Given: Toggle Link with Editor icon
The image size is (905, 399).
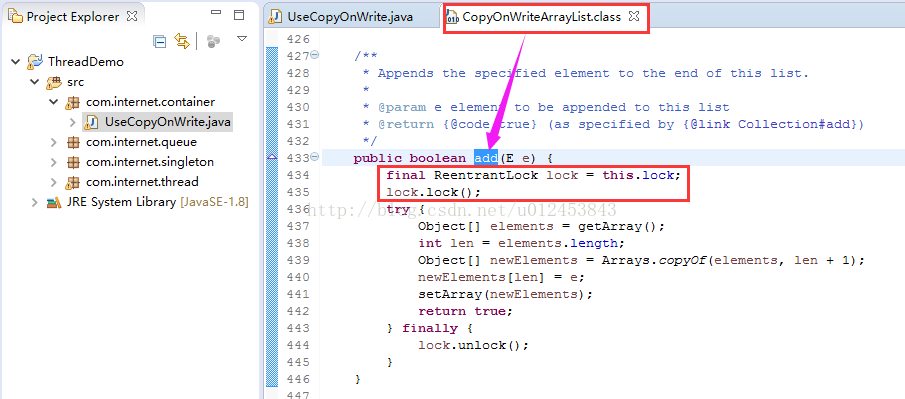Looking at the screenshot, I should [182, 41].
